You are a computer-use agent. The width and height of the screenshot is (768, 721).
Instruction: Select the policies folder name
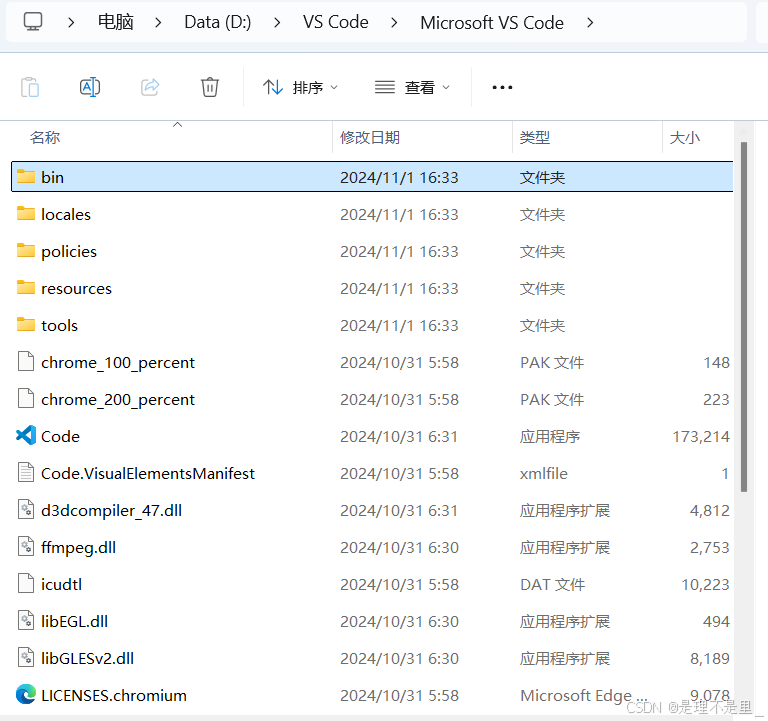69,252
